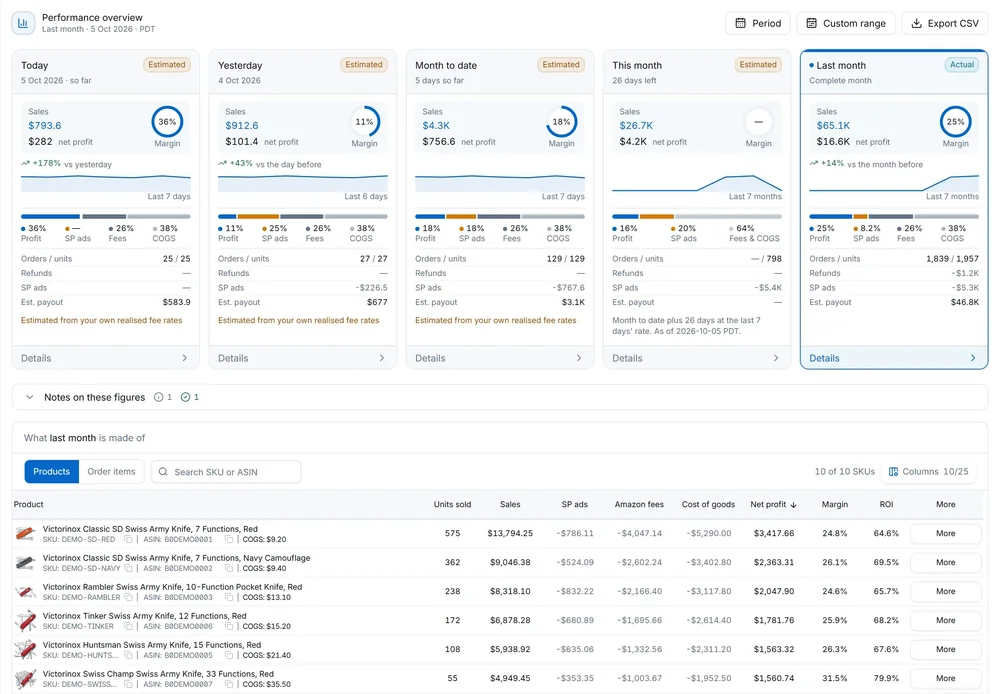Copy the DEMO-SD-NAVY SKU with its copy icon

(128, 568)
